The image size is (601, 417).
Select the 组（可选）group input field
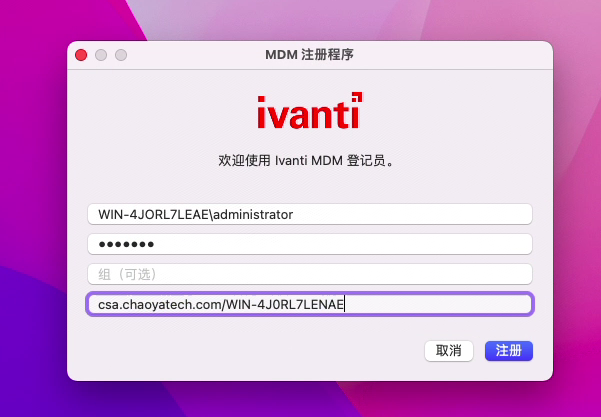coord(310,274)
